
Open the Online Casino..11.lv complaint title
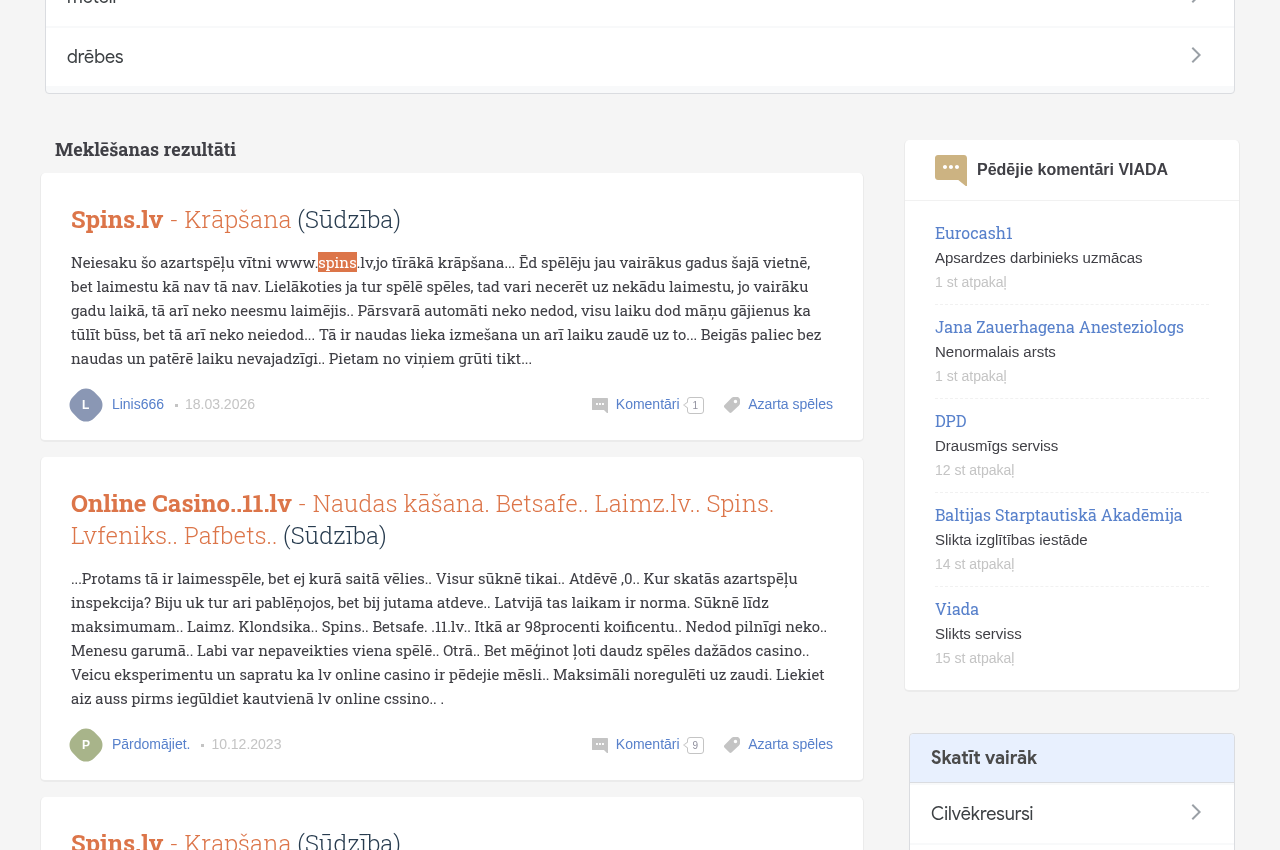[422, 519]
